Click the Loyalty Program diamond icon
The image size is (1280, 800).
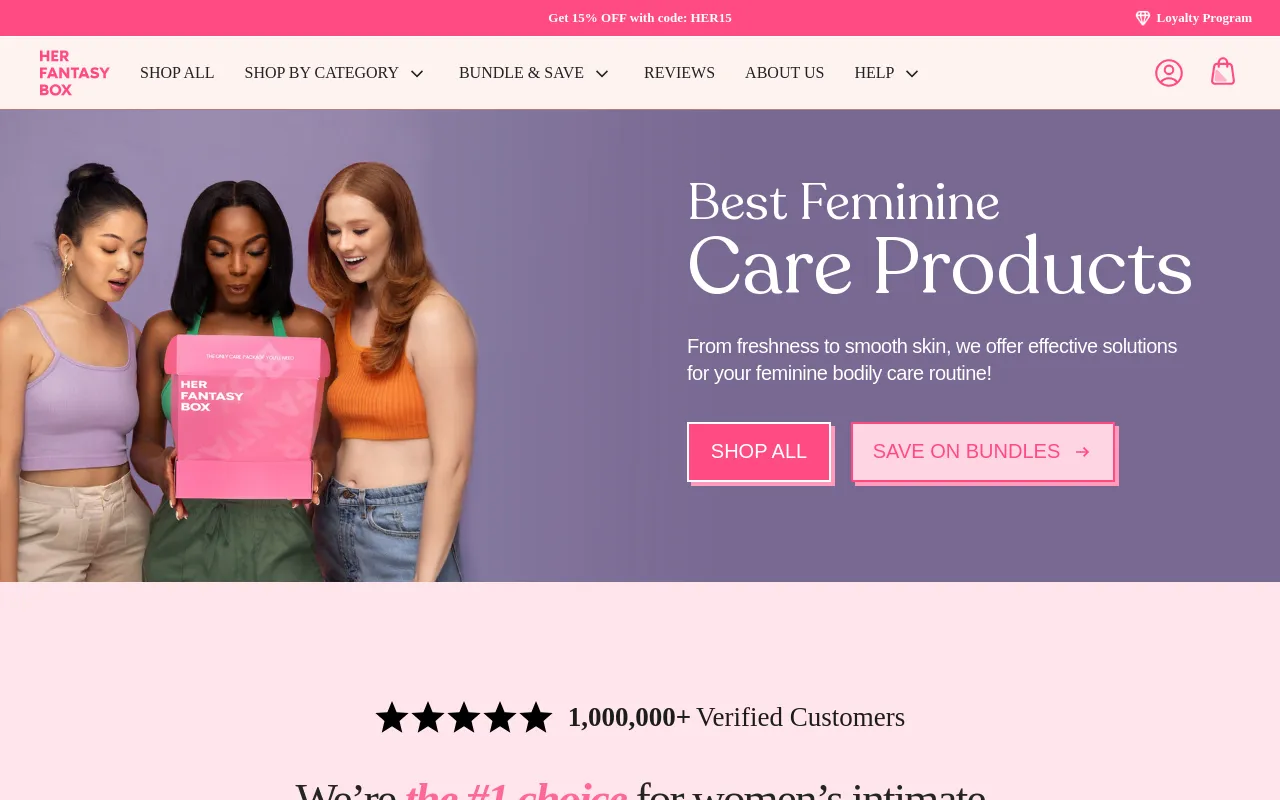1142,18
